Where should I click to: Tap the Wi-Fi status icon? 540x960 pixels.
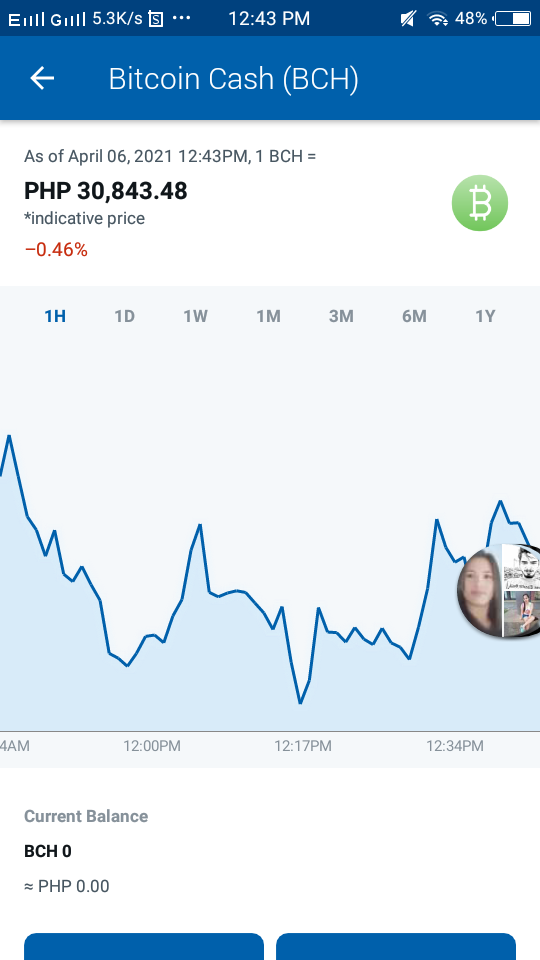(x=437, y=18)
